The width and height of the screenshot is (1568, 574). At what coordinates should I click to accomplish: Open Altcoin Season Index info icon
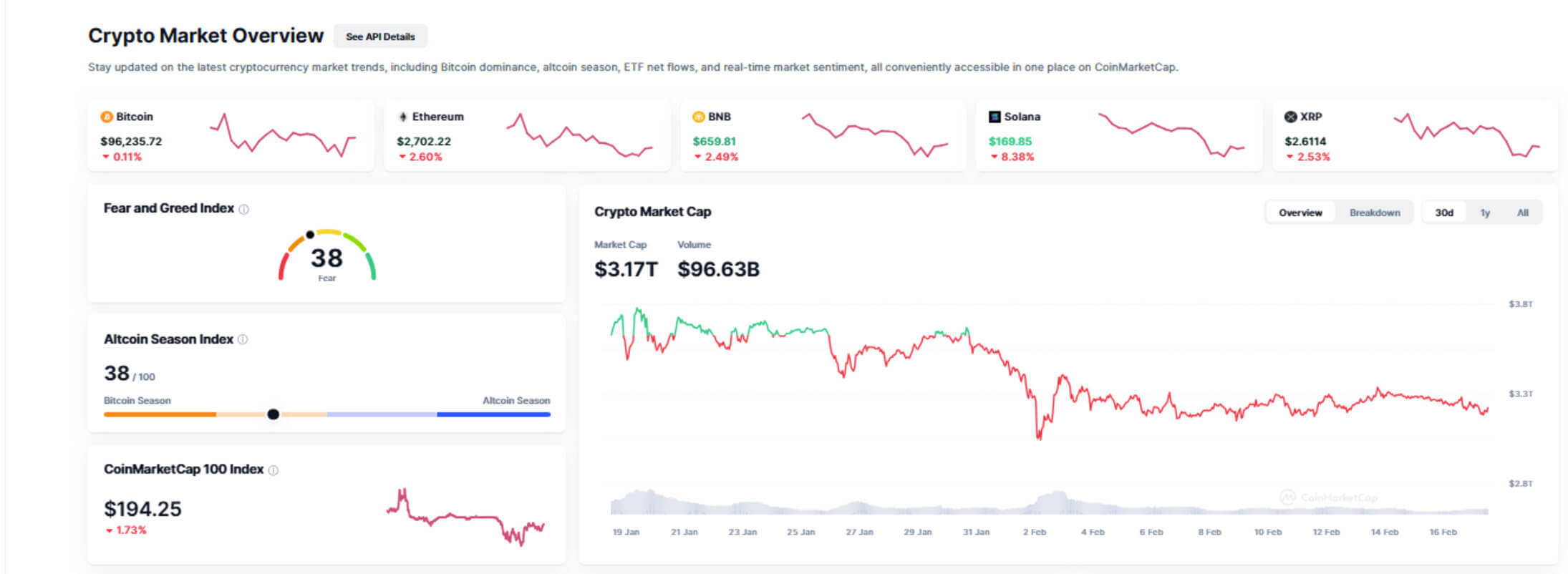click(243, 340)
